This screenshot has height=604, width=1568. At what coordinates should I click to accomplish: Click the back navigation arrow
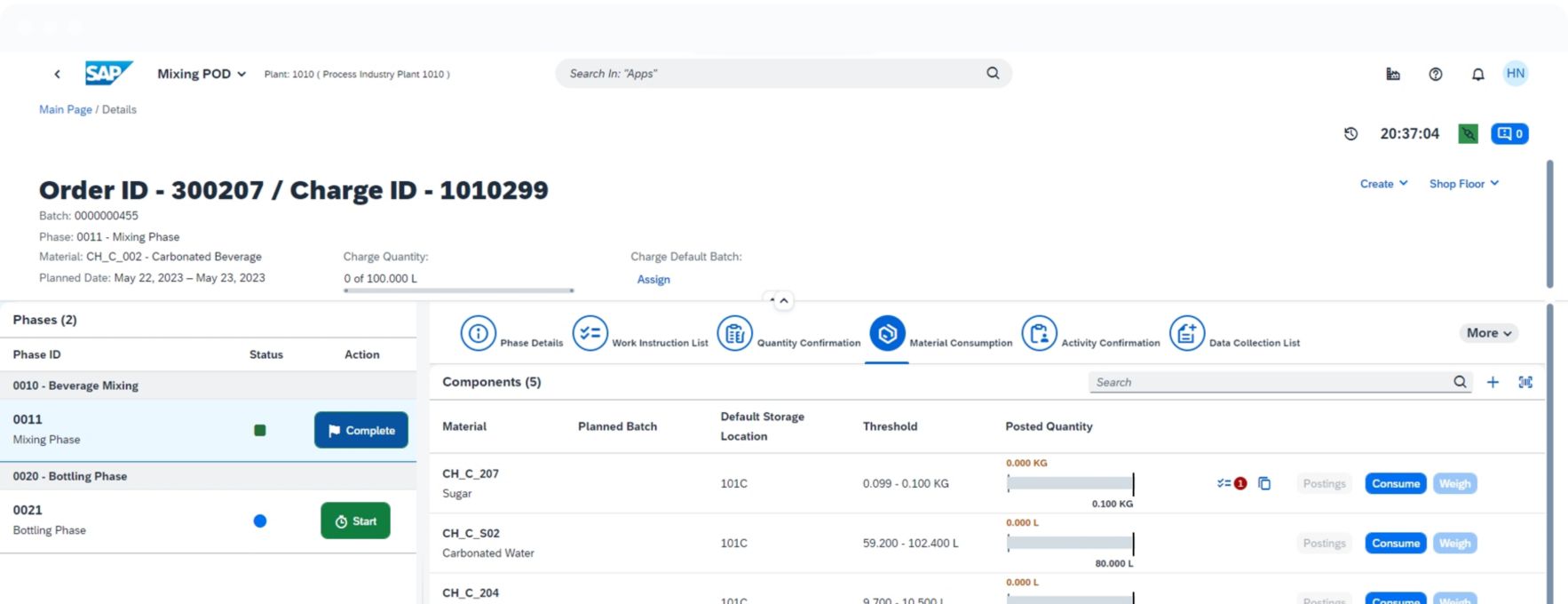[57, 75]
